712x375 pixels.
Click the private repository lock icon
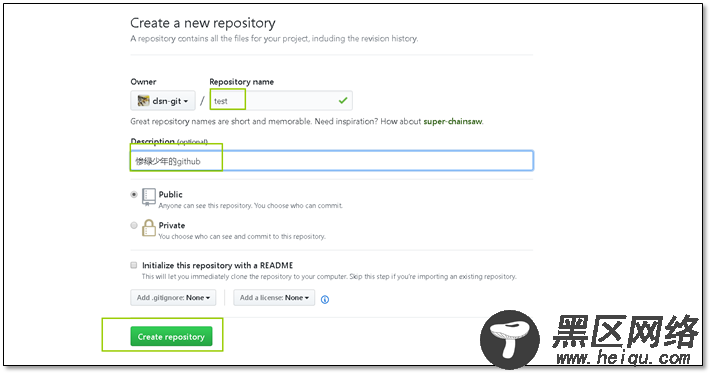pos(148,227)
